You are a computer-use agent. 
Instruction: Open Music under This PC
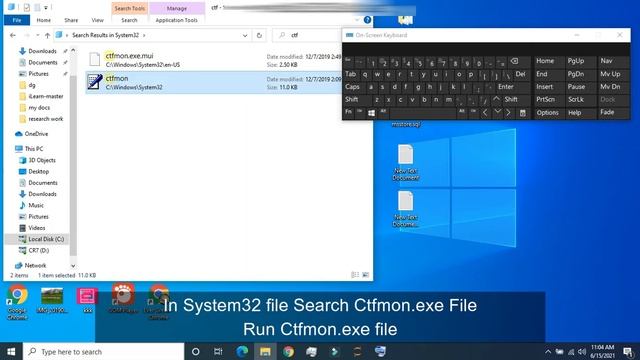(36, 205)
